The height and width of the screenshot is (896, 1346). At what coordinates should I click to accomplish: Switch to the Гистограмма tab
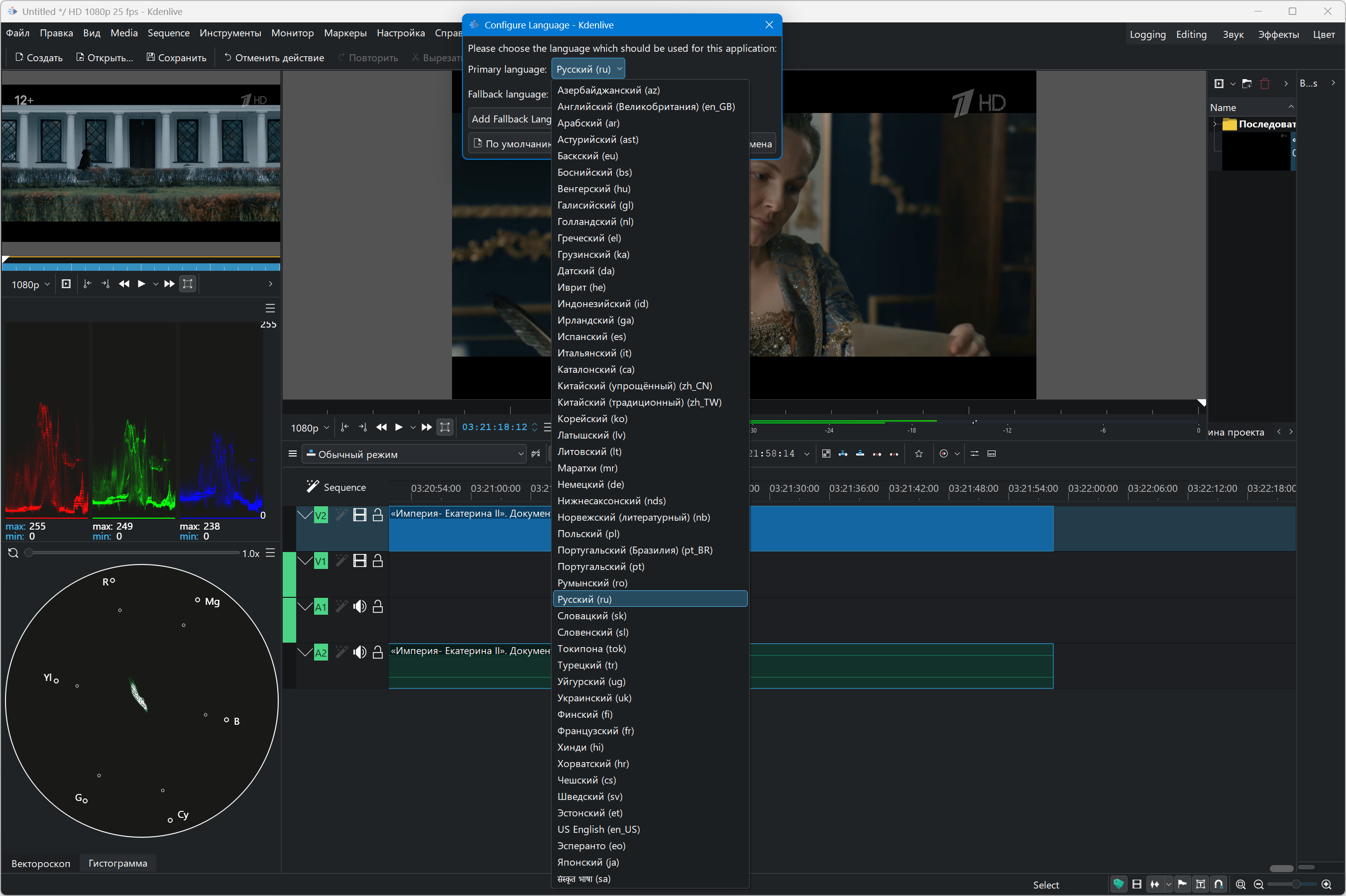coord(117,863)
